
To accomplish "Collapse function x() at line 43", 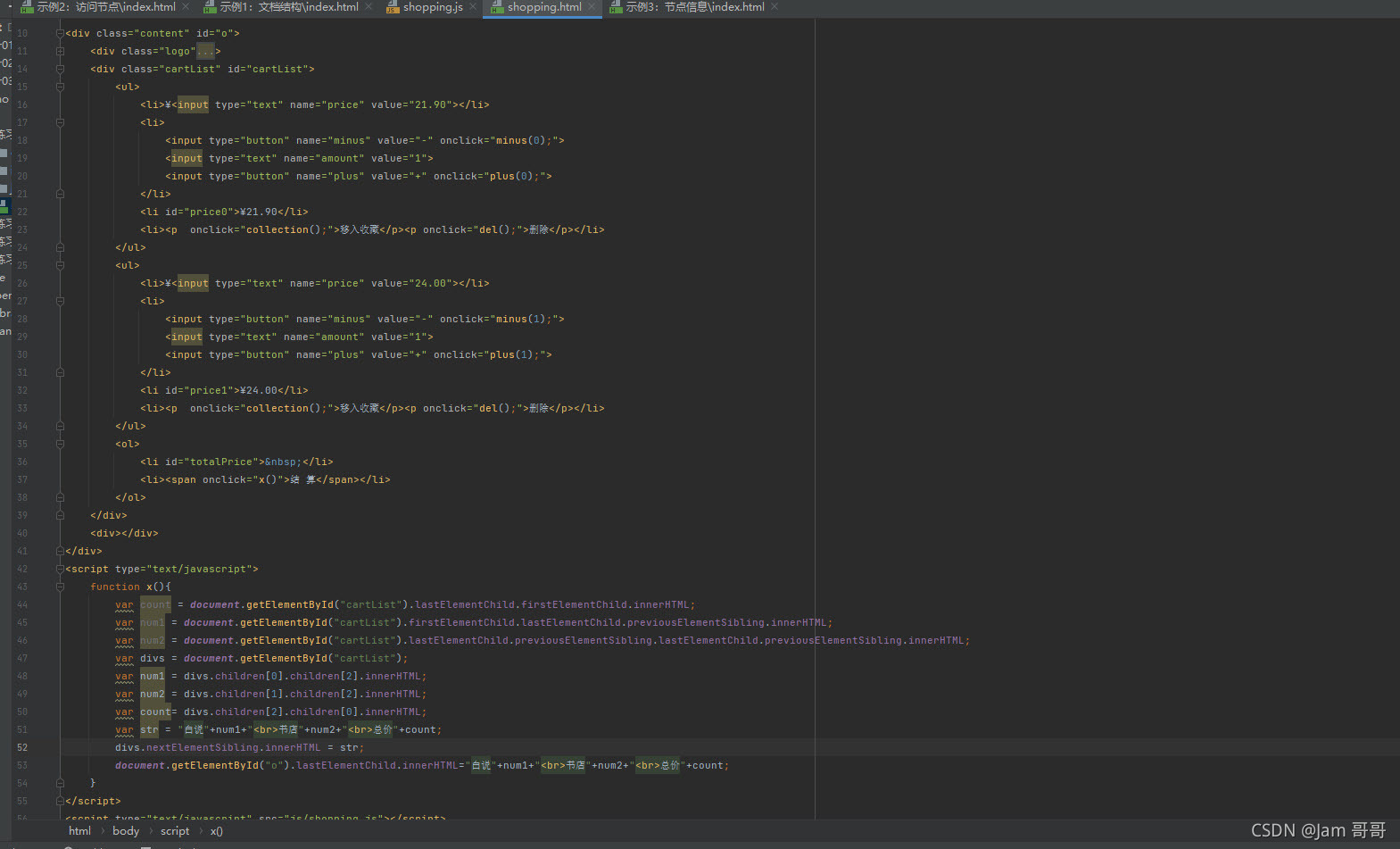I will 60,587.
